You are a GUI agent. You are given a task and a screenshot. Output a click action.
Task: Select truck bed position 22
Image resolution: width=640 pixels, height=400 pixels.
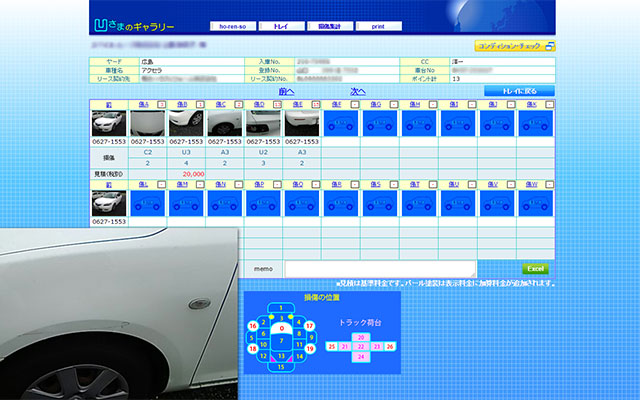[361, 347]
